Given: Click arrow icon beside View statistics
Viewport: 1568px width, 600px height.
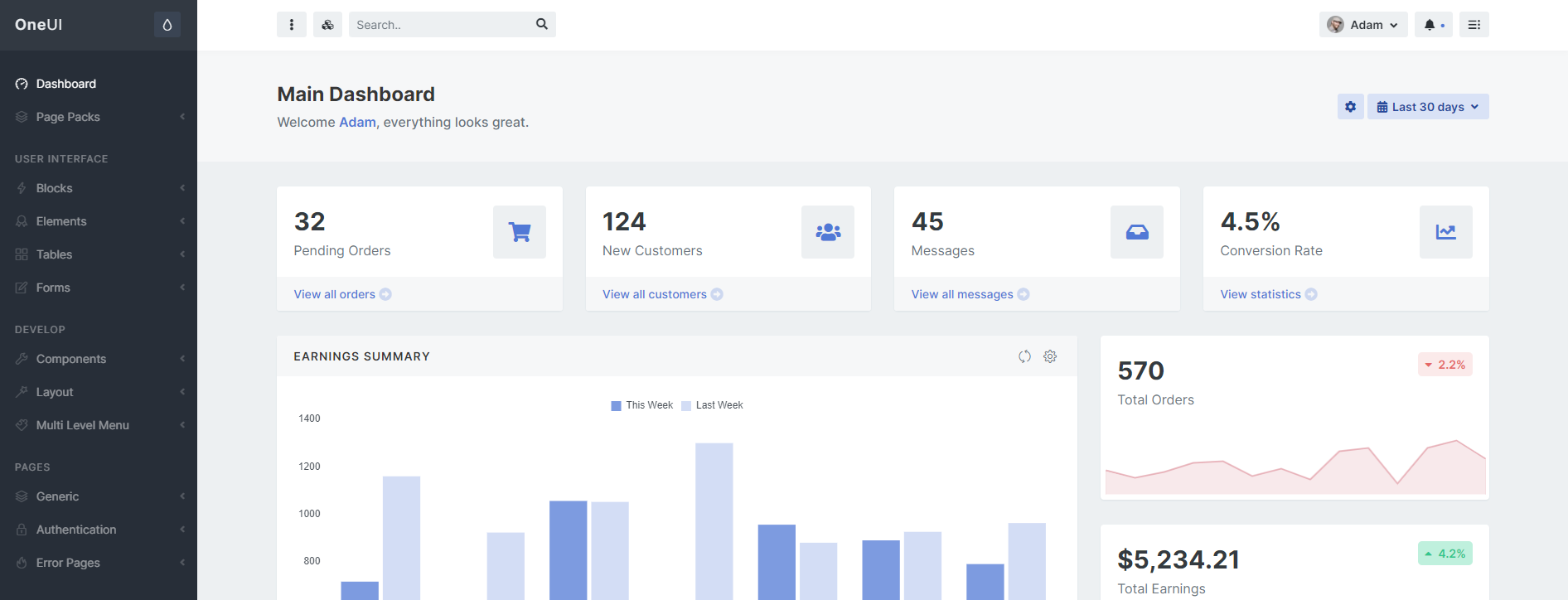Looking at the screenshot, I should 1311,294.
